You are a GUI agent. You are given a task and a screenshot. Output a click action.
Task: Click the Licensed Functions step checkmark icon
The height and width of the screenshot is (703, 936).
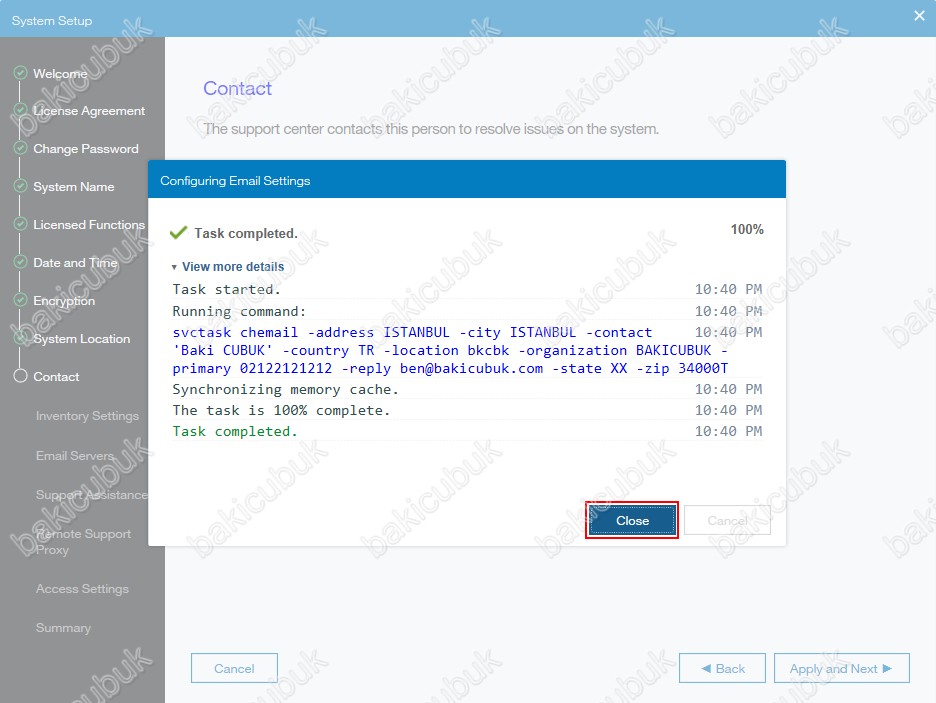click(x=20, y=224)
